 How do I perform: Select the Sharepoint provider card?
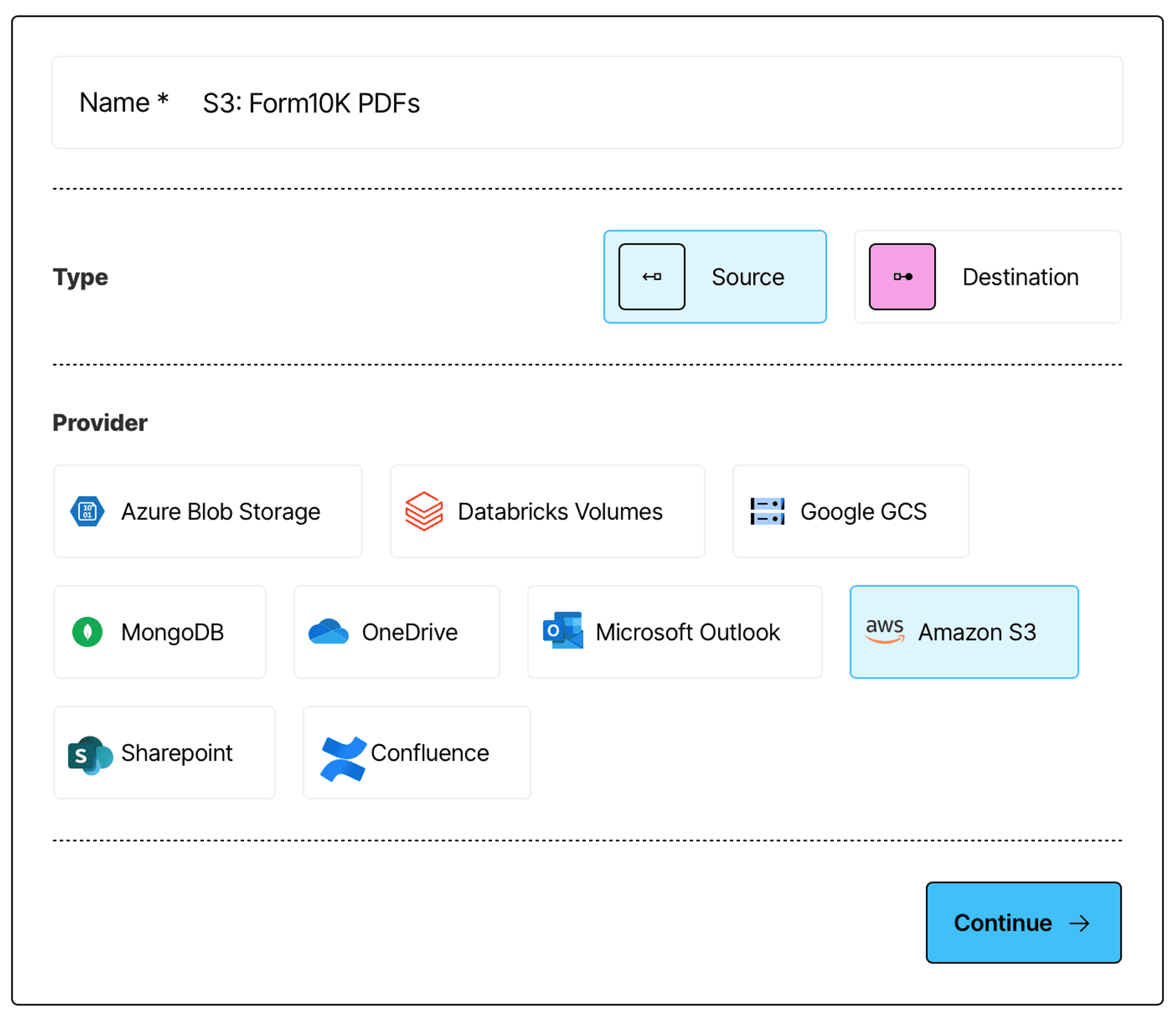tap(164, 752)
